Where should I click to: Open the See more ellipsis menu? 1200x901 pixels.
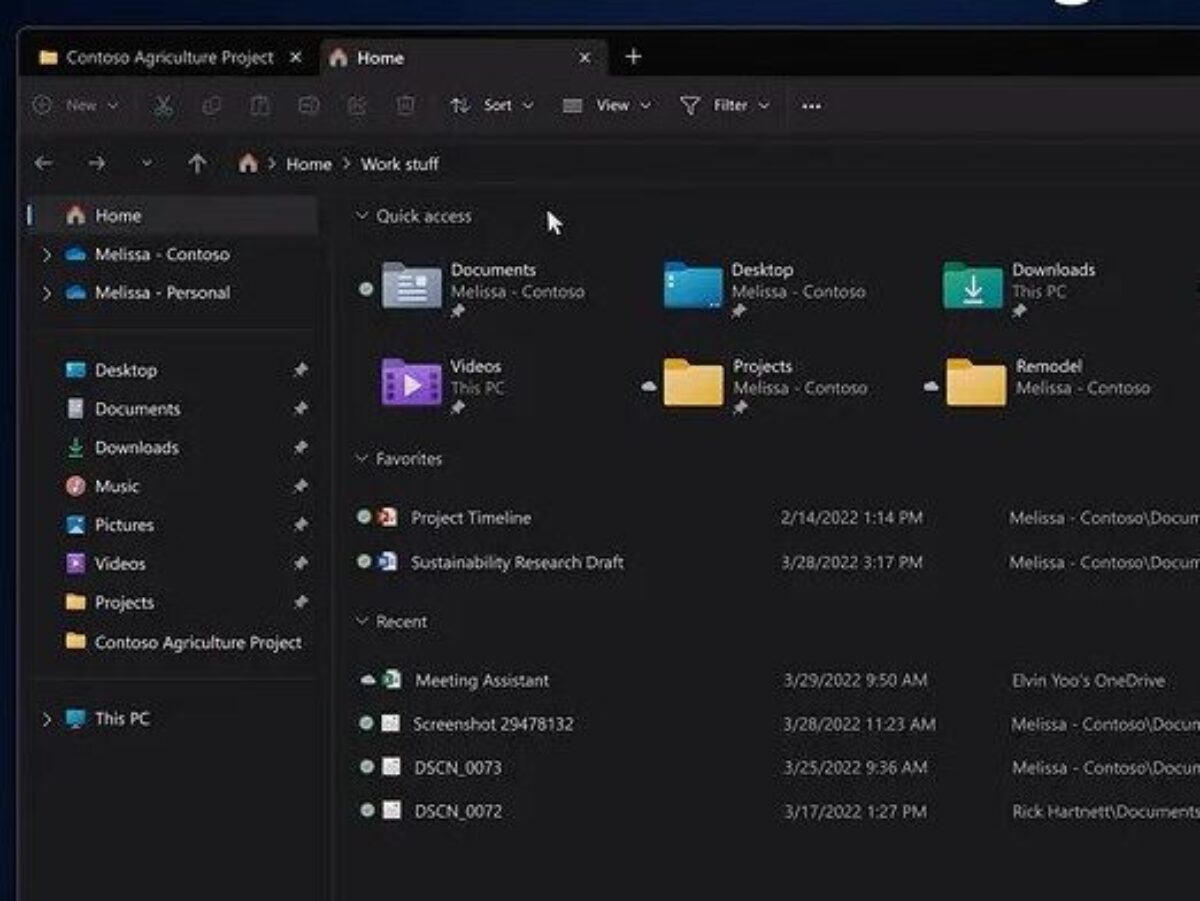pos(811,106)
